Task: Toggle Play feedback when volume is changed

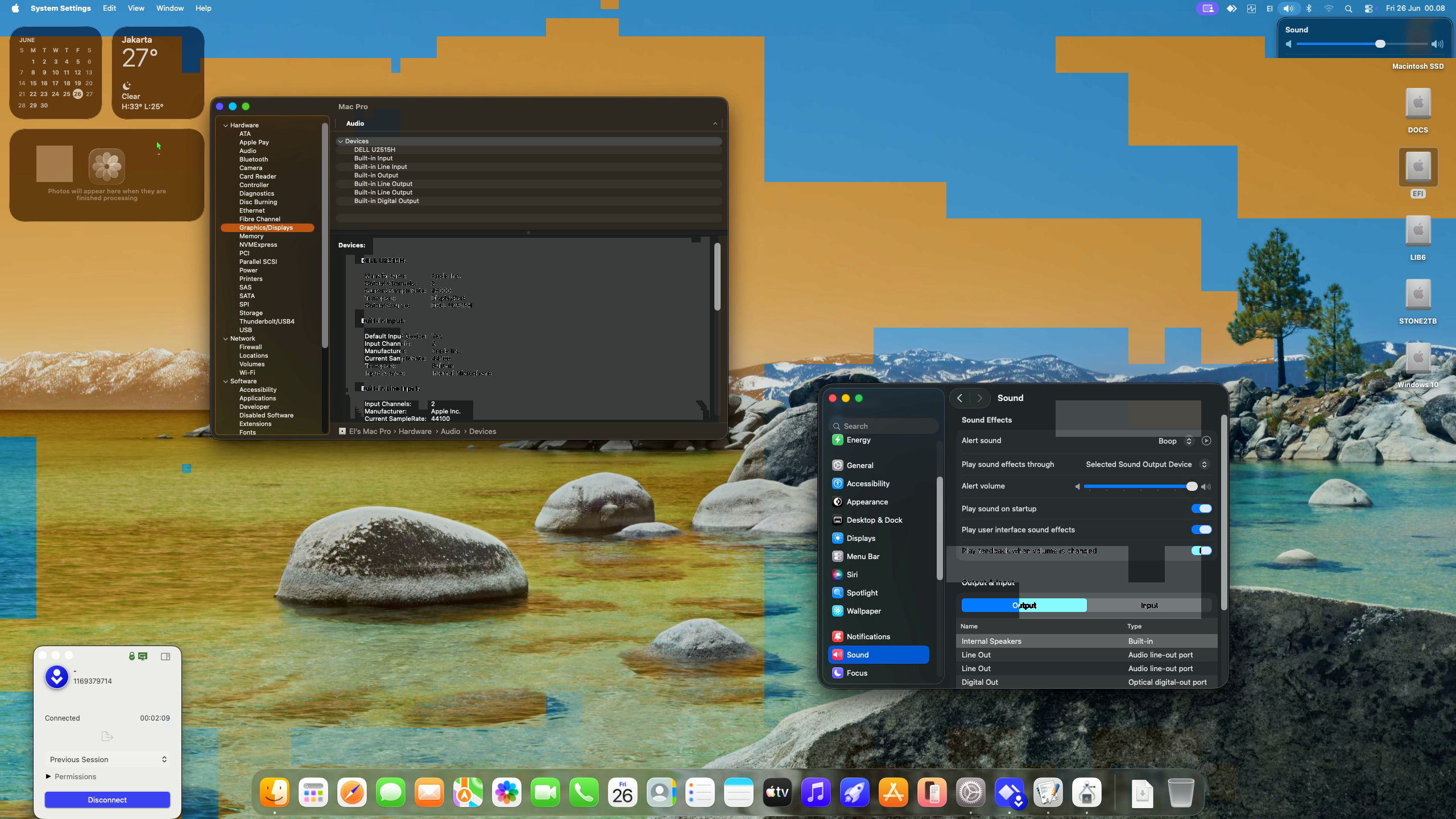Action: tap(1201, 551)
